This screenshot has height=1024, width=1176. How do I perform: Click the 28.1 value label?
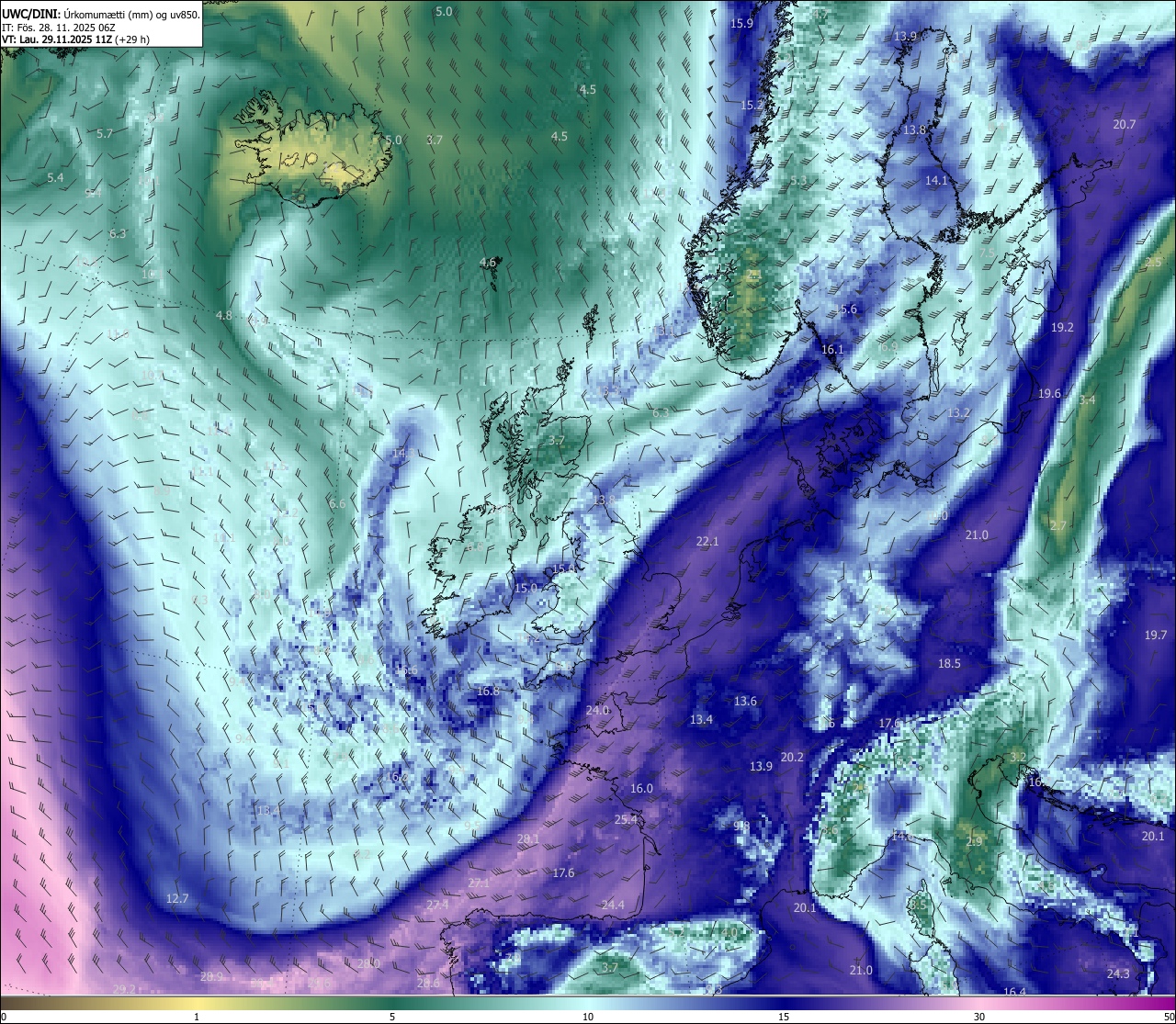[528, 838]
